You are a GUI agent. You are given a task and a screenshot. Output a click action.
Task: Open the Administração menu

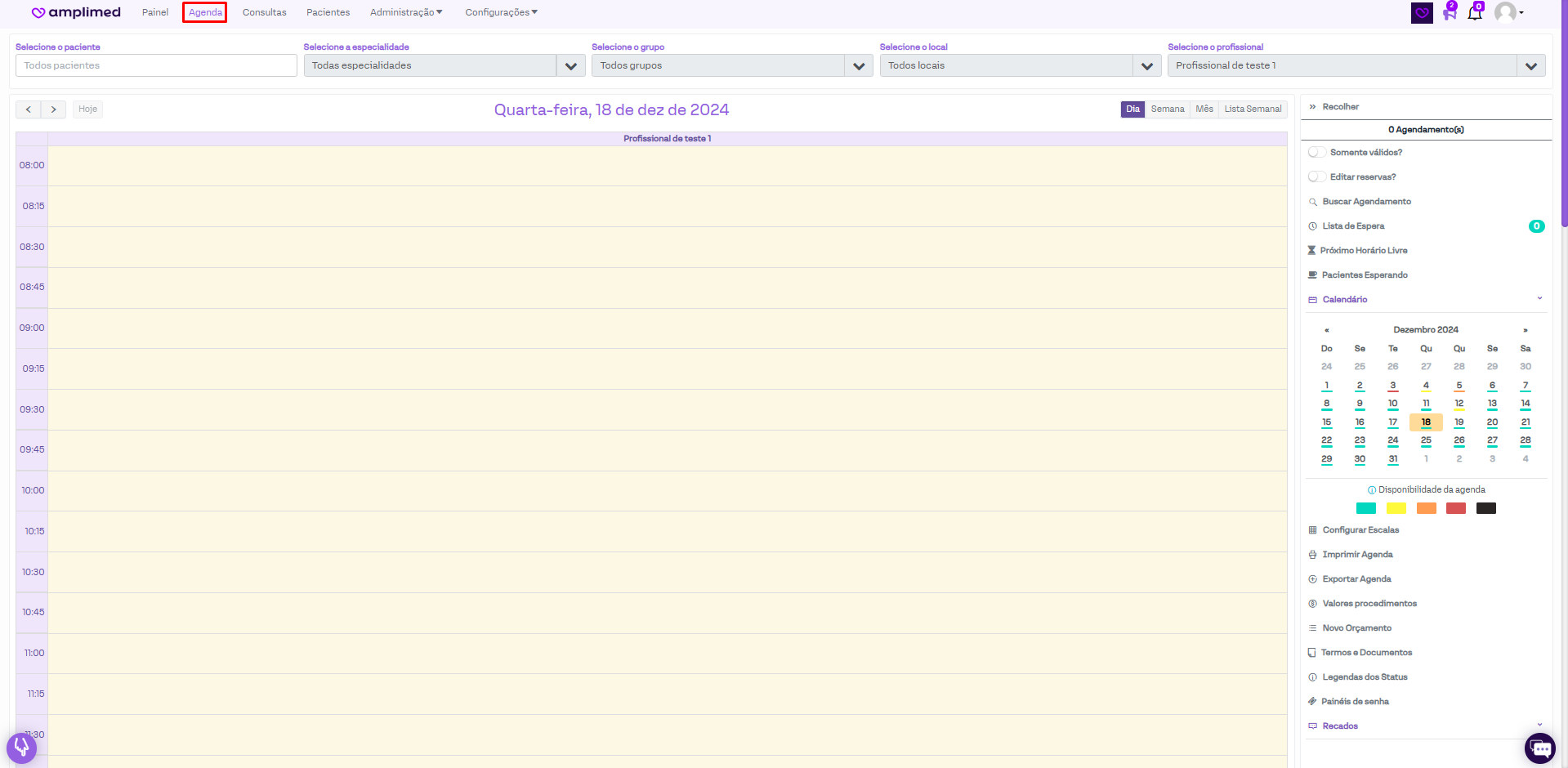[x=405, y=12]
